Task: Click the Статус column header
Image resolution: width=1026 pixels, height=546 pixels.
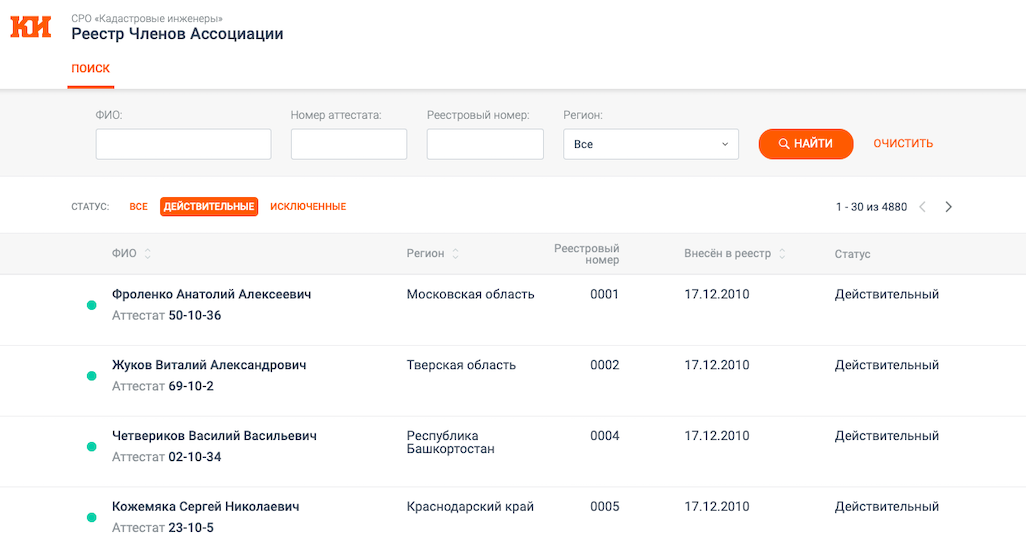Action: pos(852,254)
